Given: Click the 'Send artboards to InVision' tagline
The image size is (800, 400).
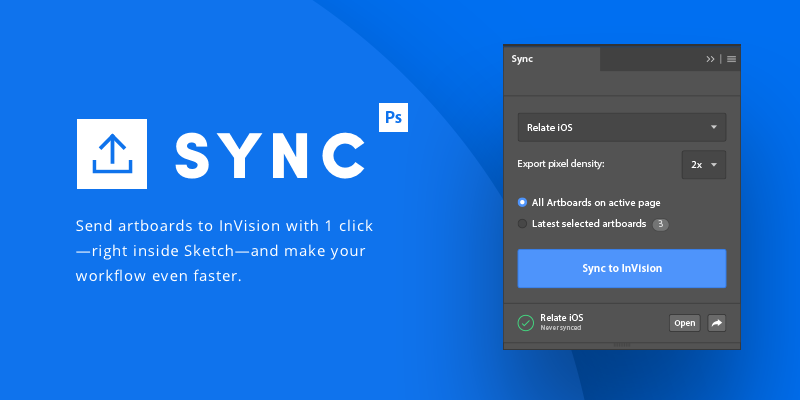Looking at the screenshot, I should tap(224, 251).
